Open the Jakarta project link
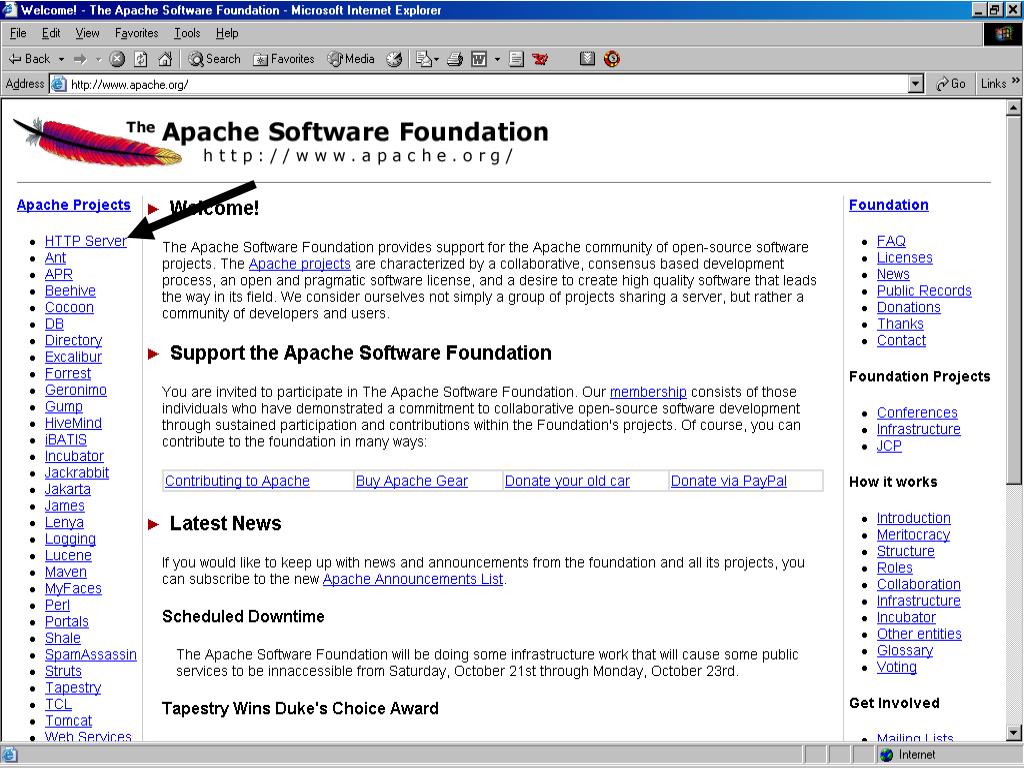Image resolution: width=1024 pixels, height=768 pixels. point(67,489)
